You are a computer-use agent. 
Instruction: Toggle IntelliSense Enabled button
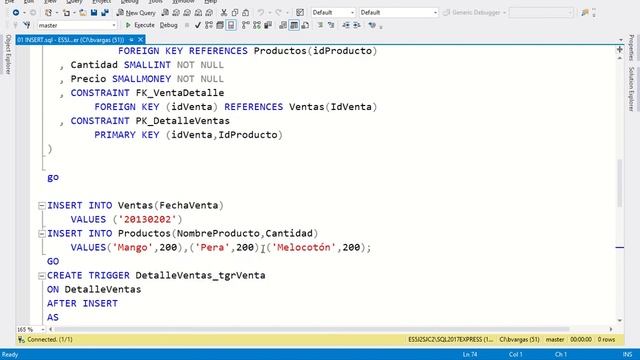click(x=231, y=25)
